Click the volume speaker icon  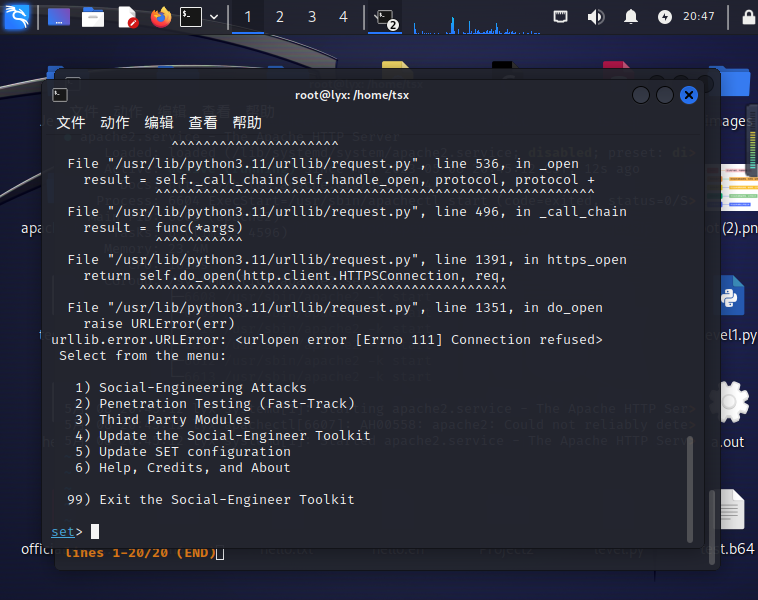click(596, 17)
